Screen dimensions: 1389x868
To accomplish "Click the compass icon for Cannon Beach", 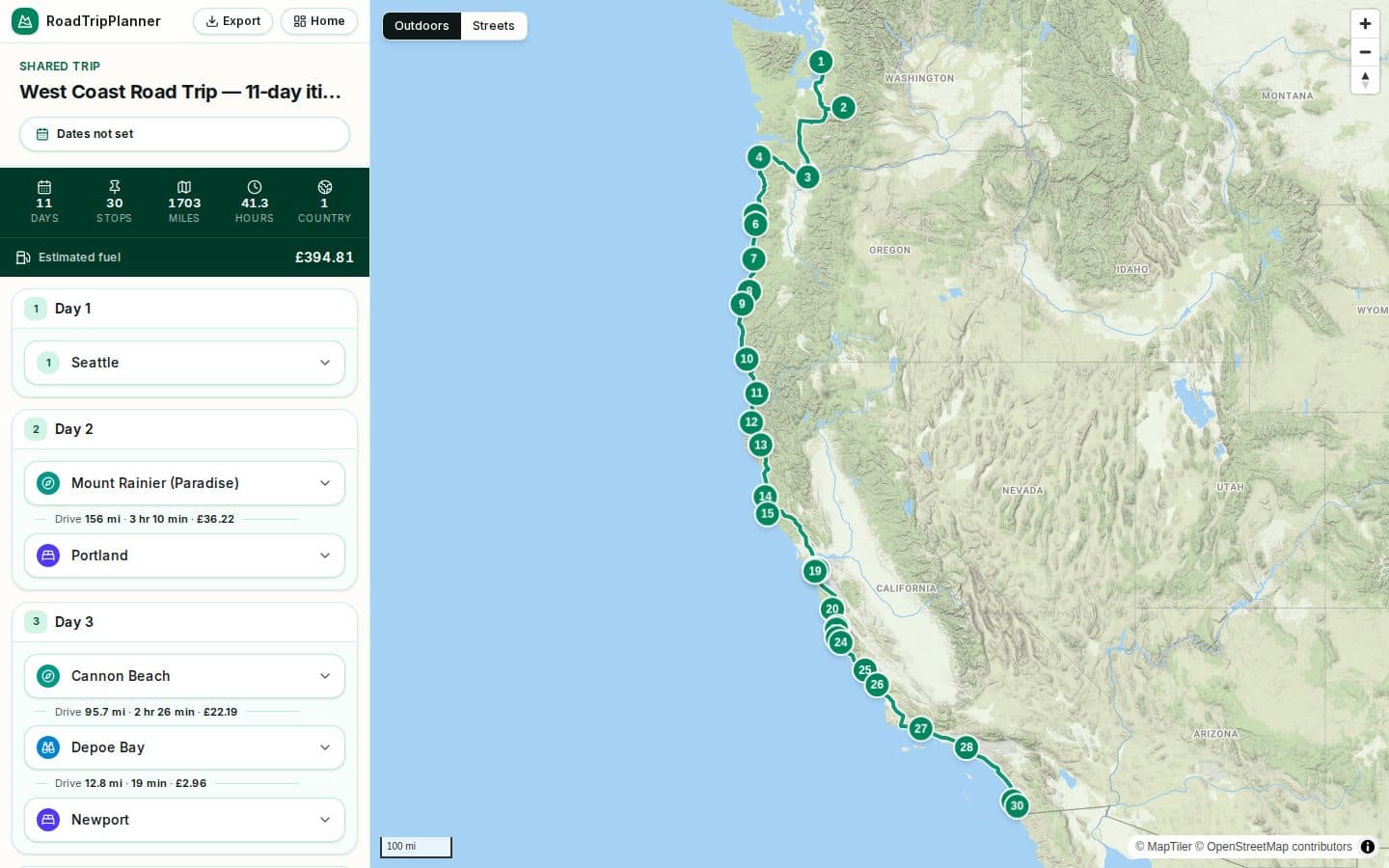I will [x=48, y=676].
